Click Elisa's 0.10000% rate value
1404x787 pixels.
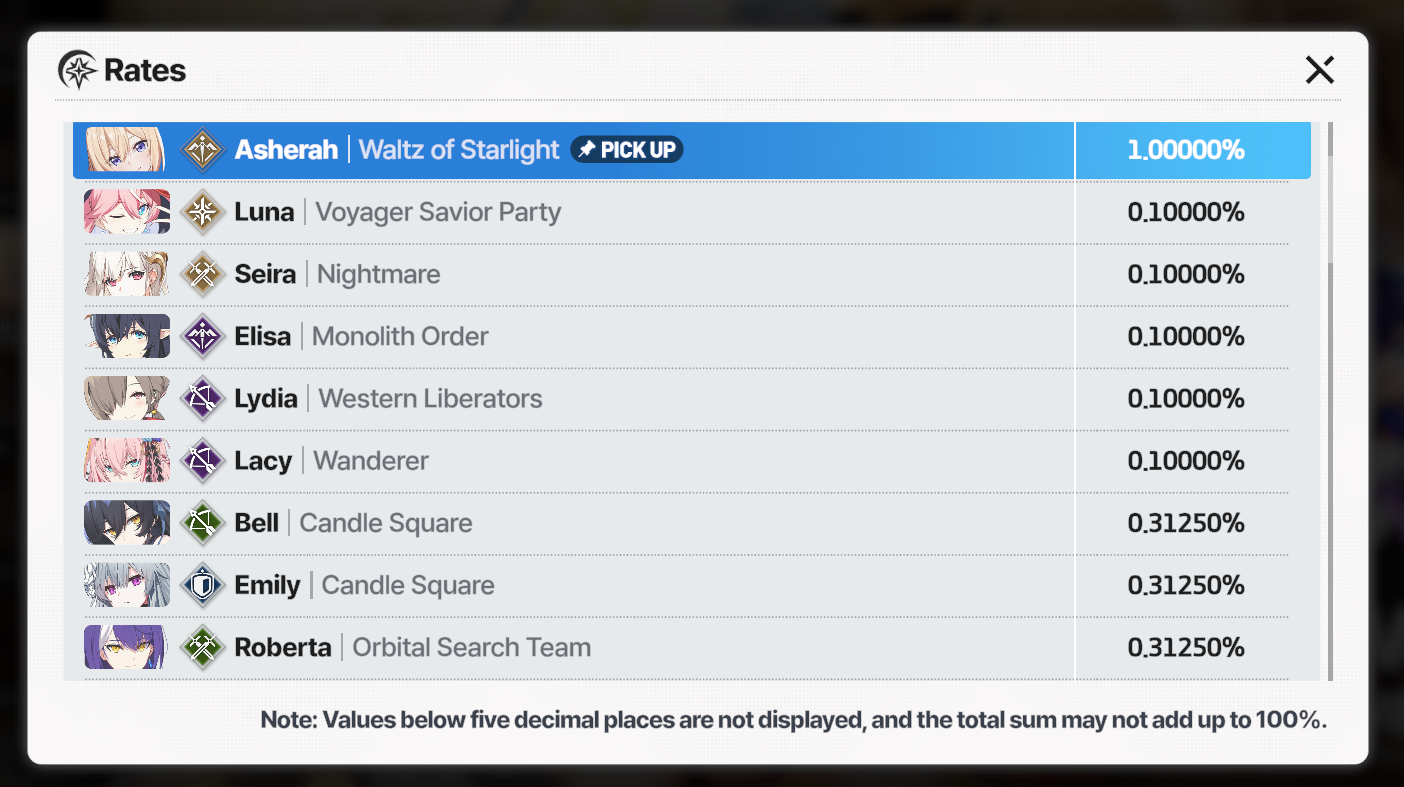click(1186, 336)
